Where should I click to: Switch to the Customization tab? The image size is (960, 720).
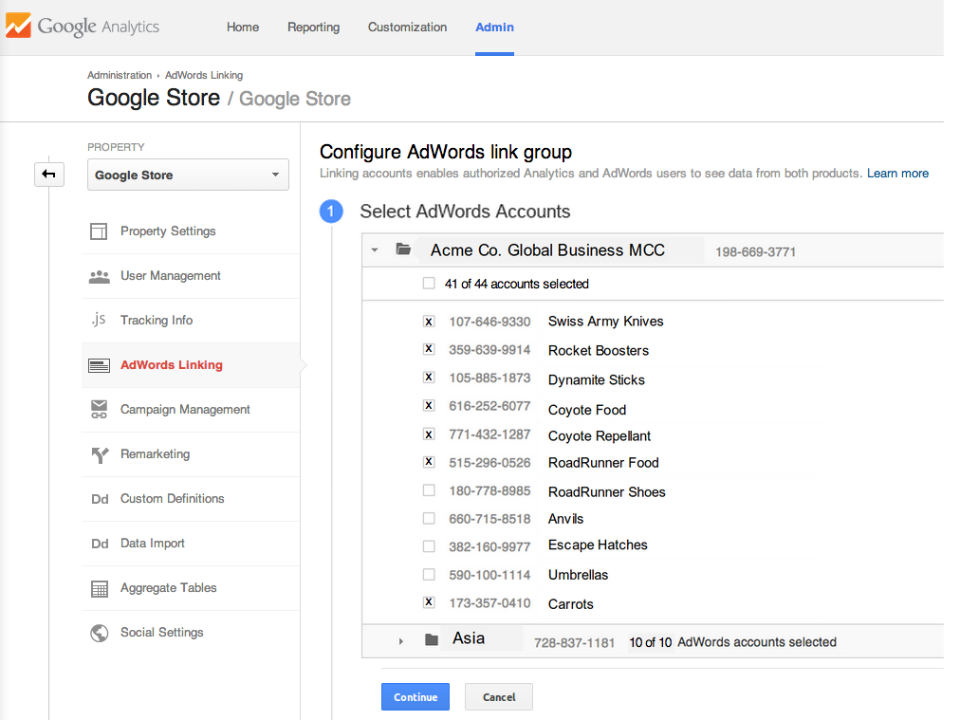407,27
